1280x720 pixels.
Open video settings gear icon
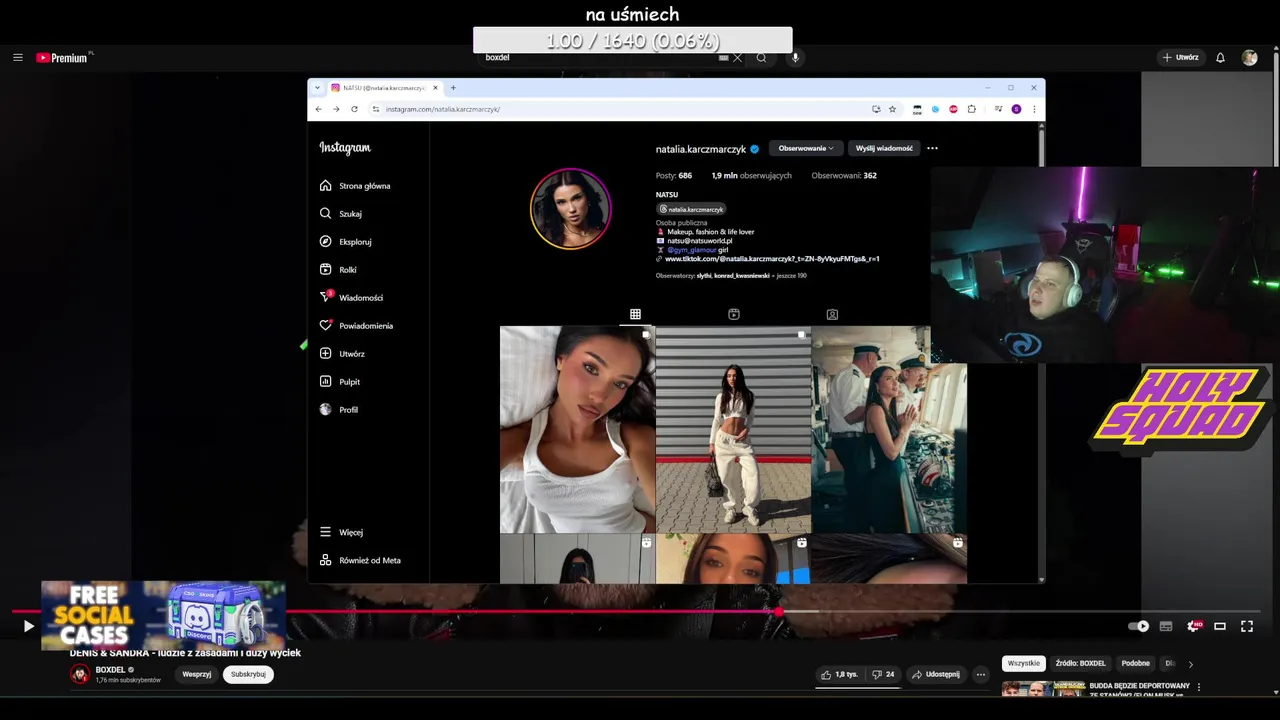coord(1193,626)
